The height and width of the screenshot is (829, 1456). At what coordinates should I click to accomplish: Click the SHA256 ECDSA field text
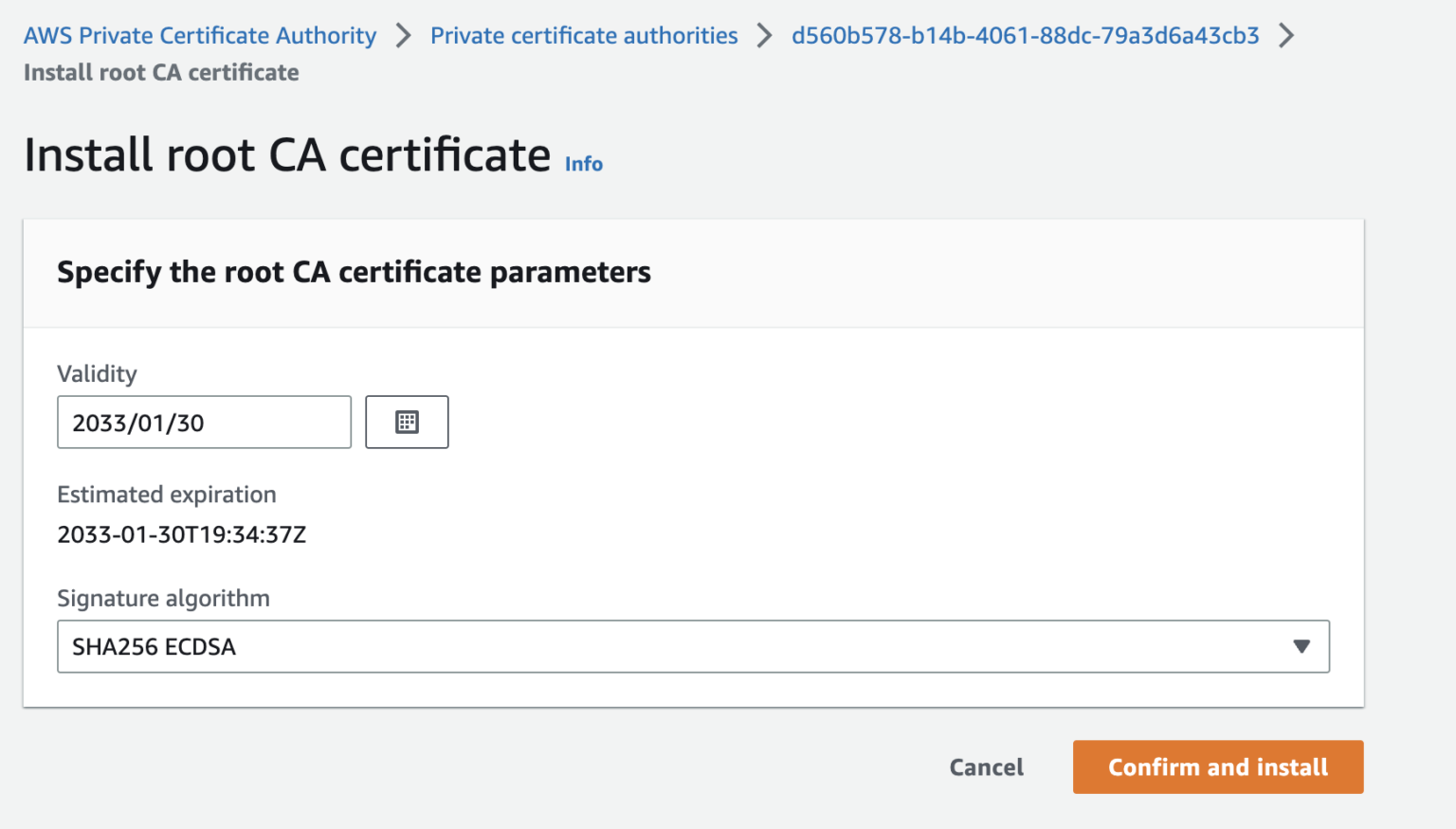(154, 646)
